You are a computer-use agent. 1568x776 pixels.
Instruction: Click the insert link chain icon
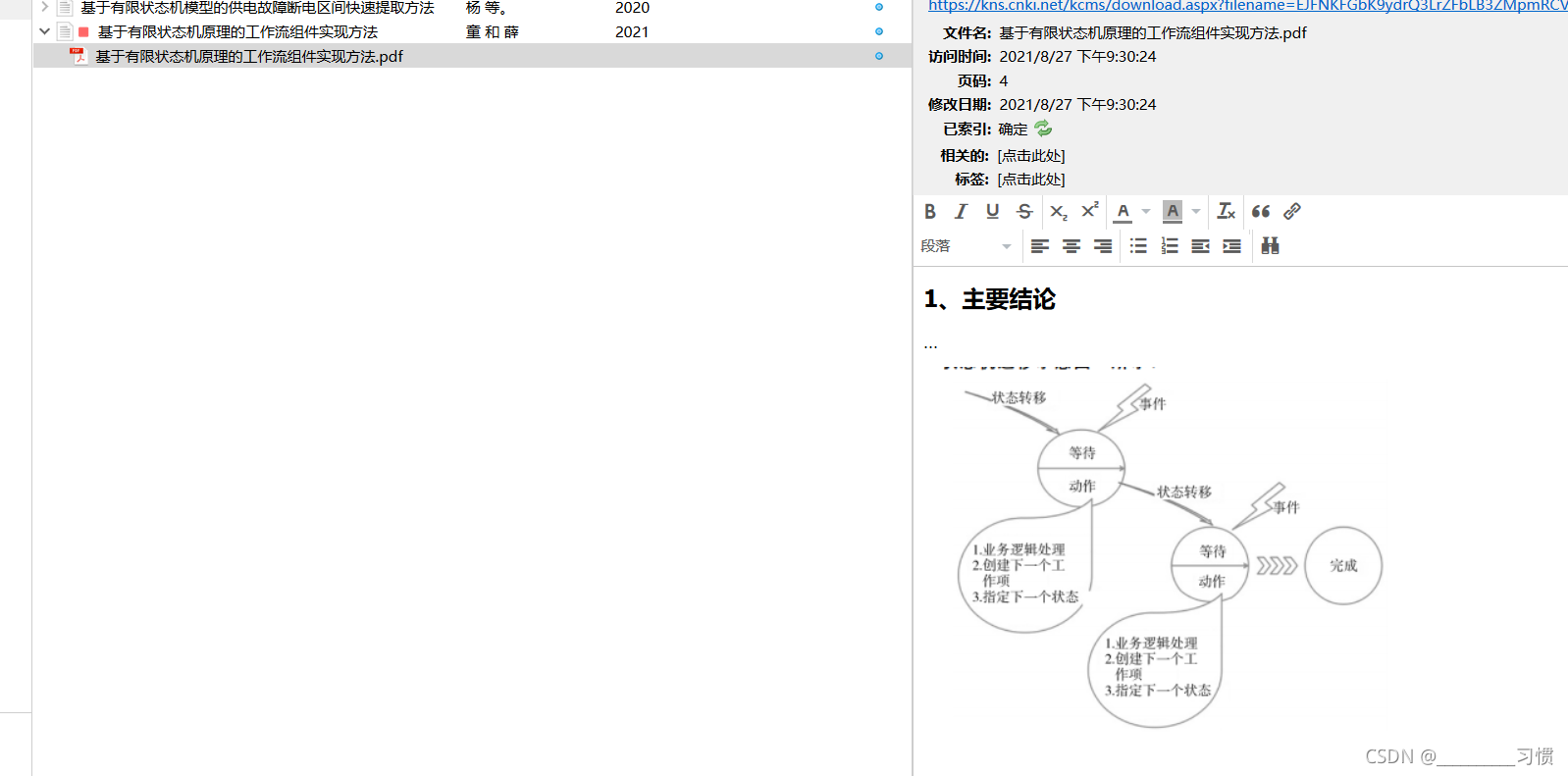(1292, 211)
